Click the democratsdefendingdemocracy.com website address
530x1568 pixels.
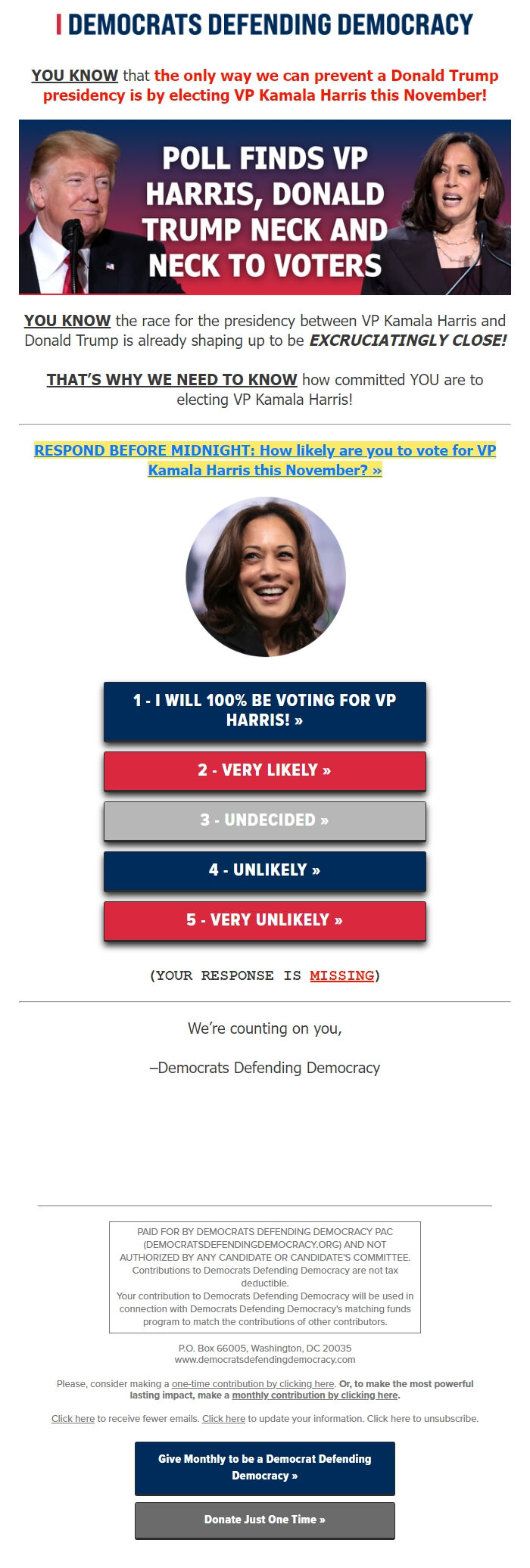(x=265, y=1360)
